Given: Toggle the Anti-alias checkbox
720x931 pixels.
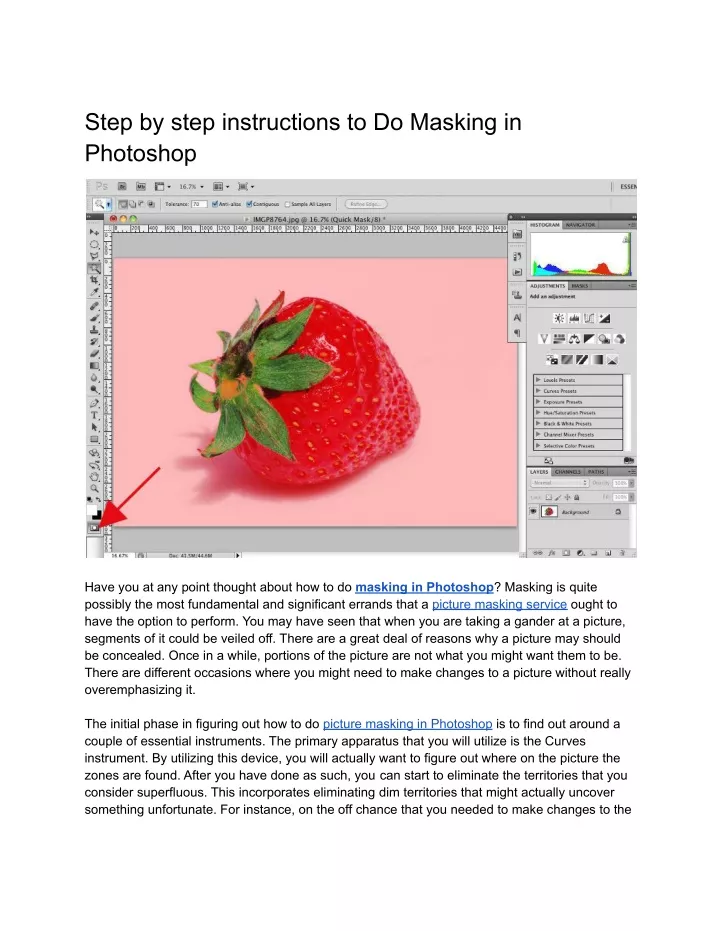Looking at the screenshot, I should pos(215,204).
